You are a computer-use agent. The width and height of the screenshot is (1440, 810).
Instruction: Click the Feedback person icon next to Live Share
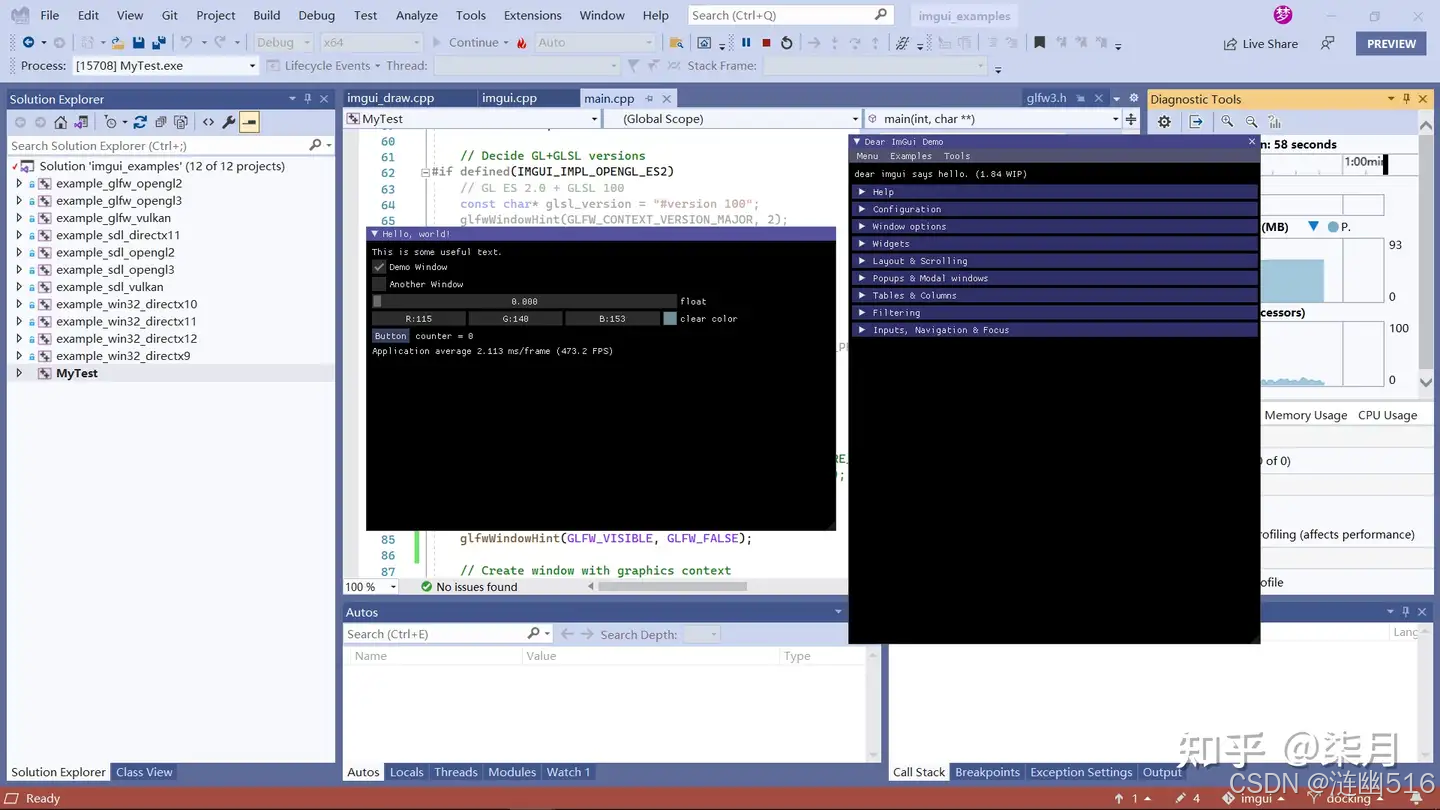(x=1328, y=43)
